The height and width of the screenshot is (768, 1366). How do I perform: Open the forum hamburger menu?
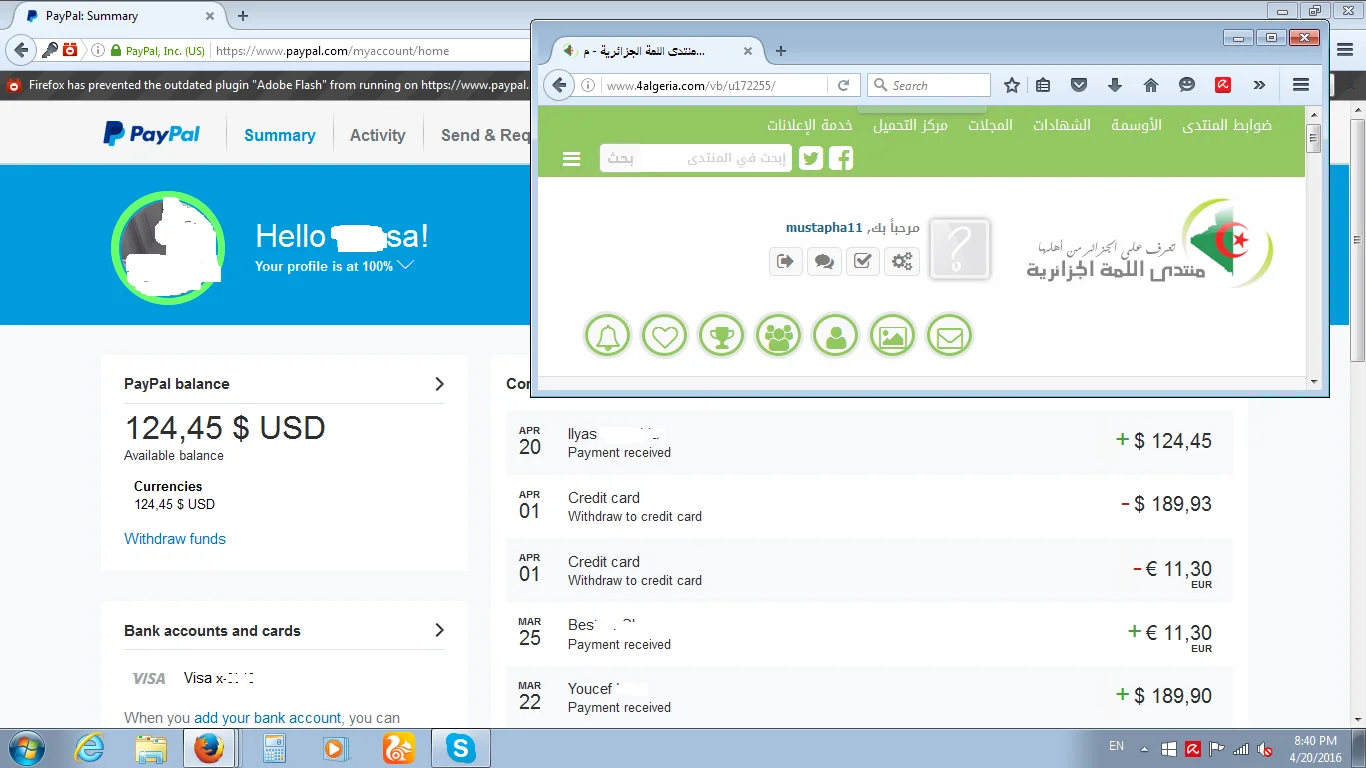[x=572, y=158]
